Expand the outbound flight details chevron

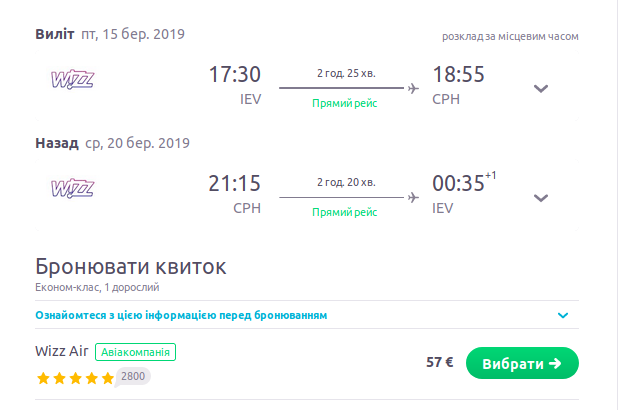point(541,88)
